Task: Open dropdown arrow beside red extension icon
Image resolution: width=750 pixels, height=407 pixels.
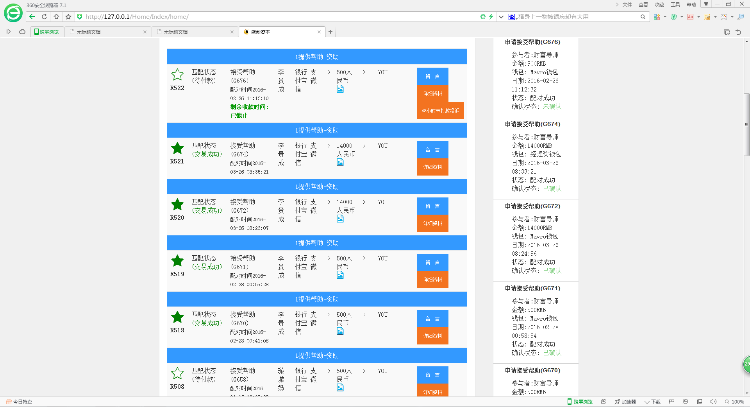Action: [698, 17]
